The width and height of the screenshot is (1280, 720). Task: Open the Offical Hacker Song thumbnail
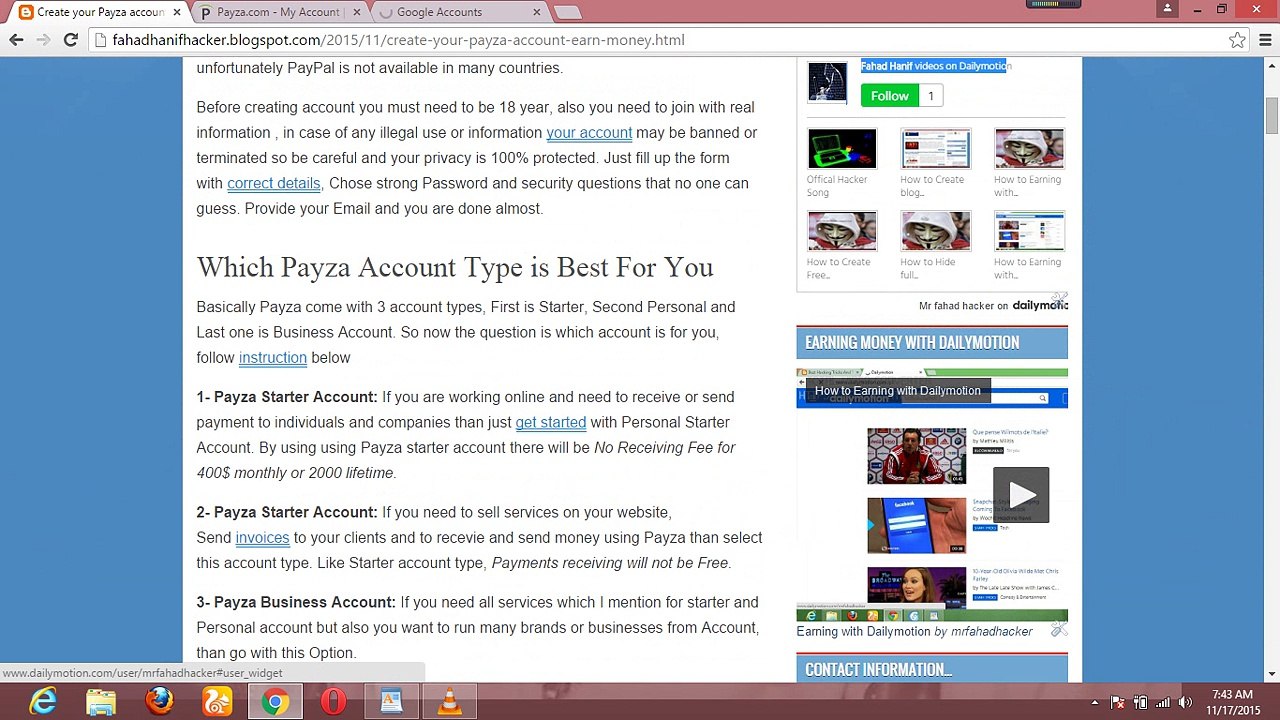[841, 149]
